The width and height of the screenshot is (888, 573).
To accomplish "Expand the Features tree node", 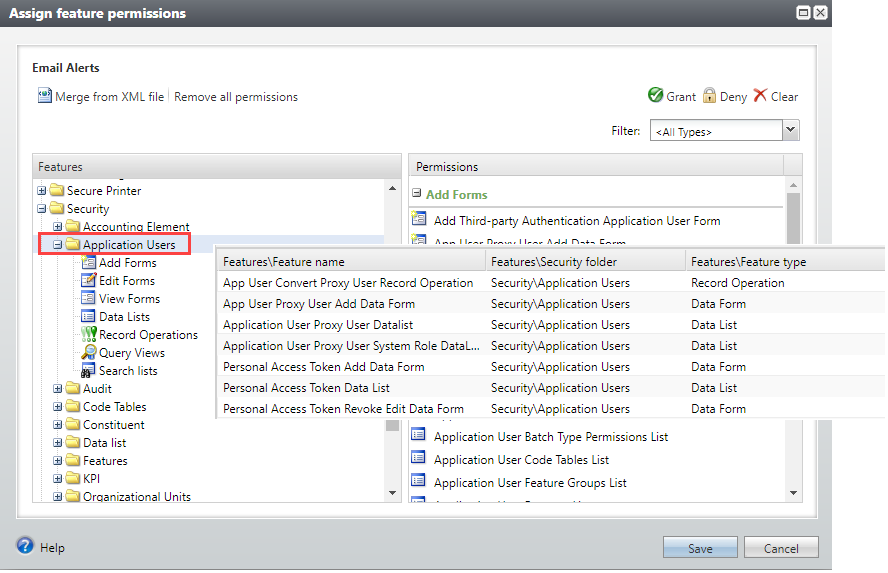I will [x=57, y=461].
